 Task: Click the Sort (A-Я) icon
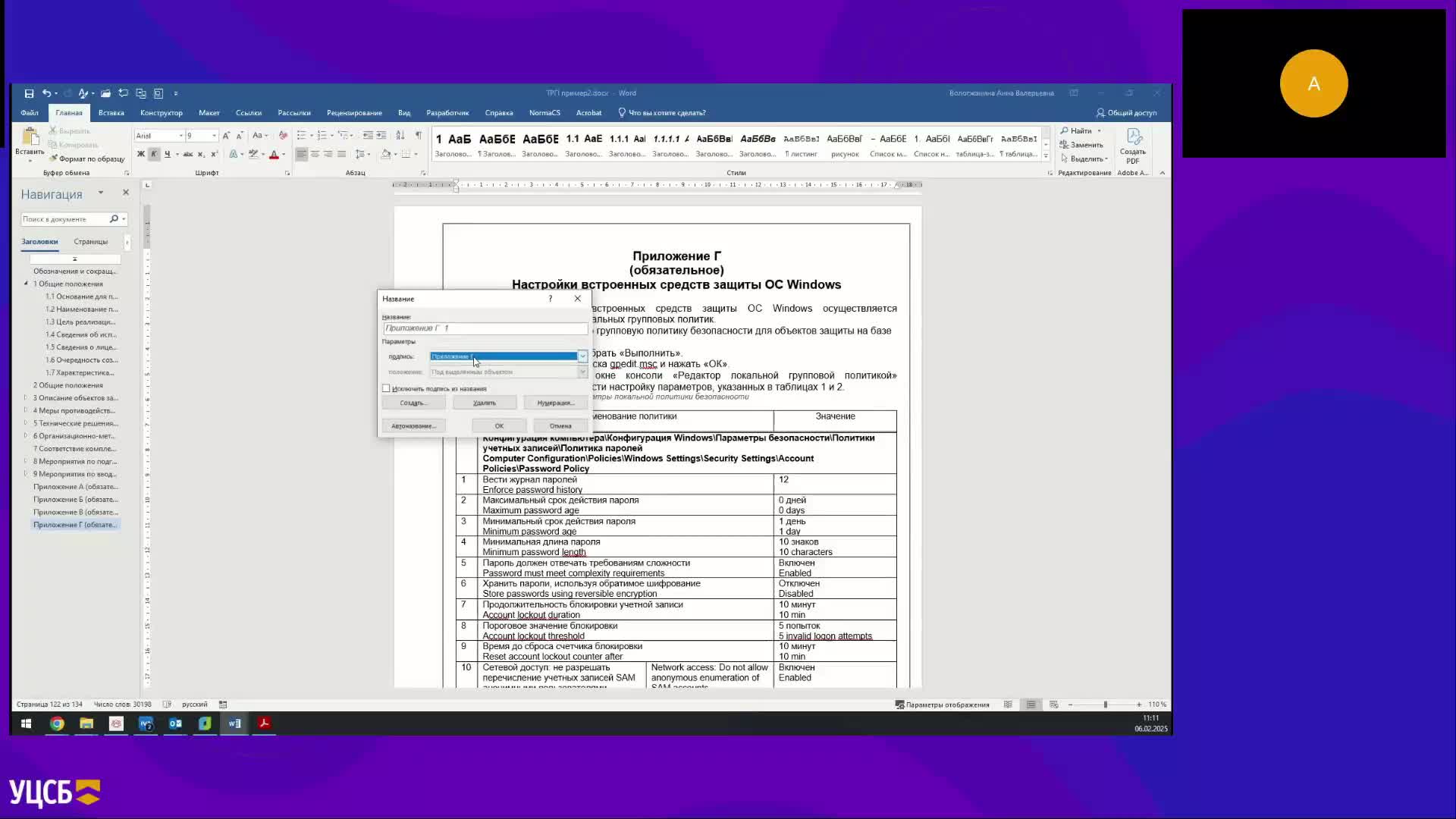(400, 135)
